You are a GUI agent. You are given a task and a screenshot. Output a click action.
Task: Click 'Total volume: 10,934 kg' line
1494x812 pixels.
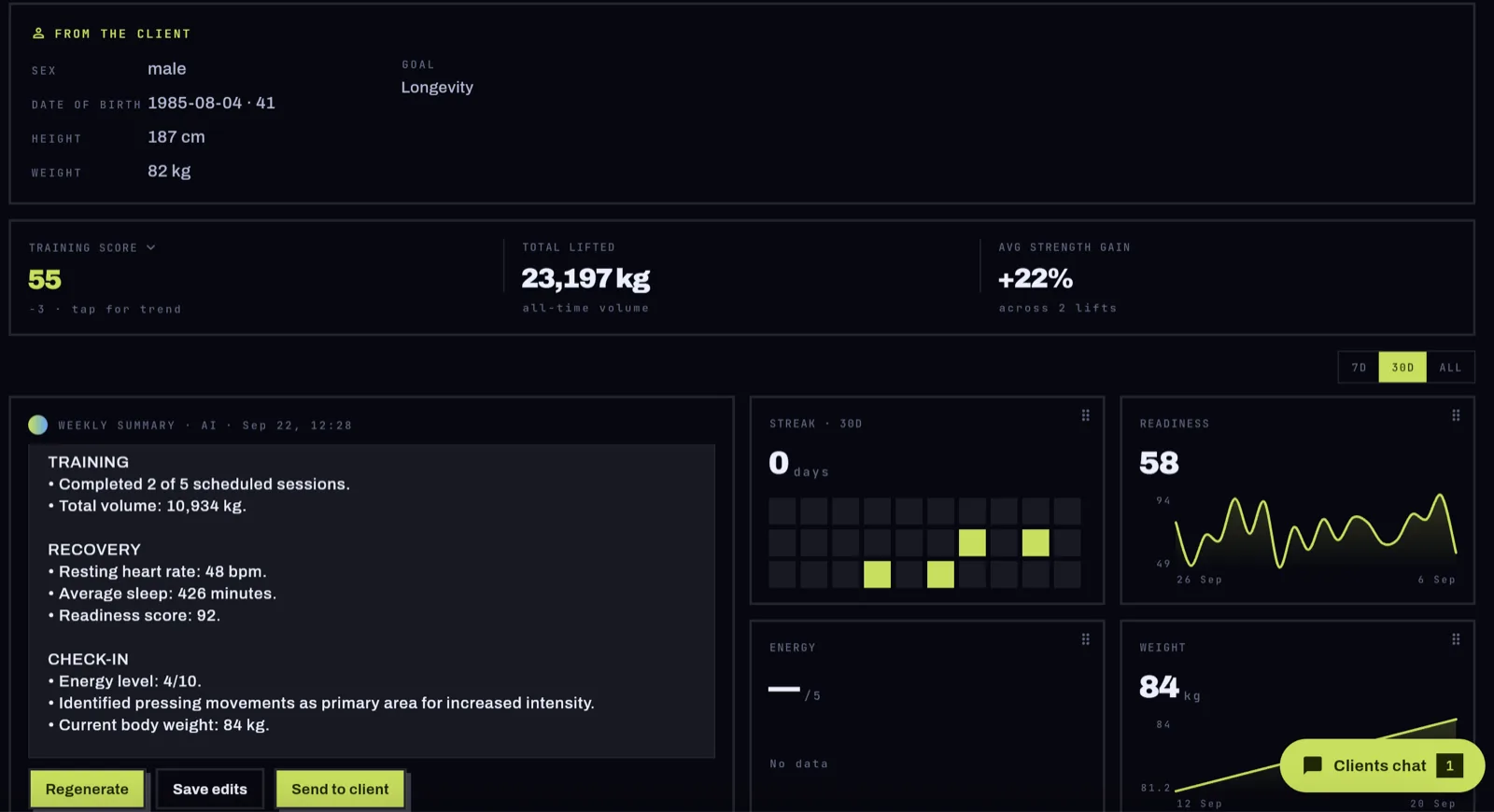click(148, 506)
